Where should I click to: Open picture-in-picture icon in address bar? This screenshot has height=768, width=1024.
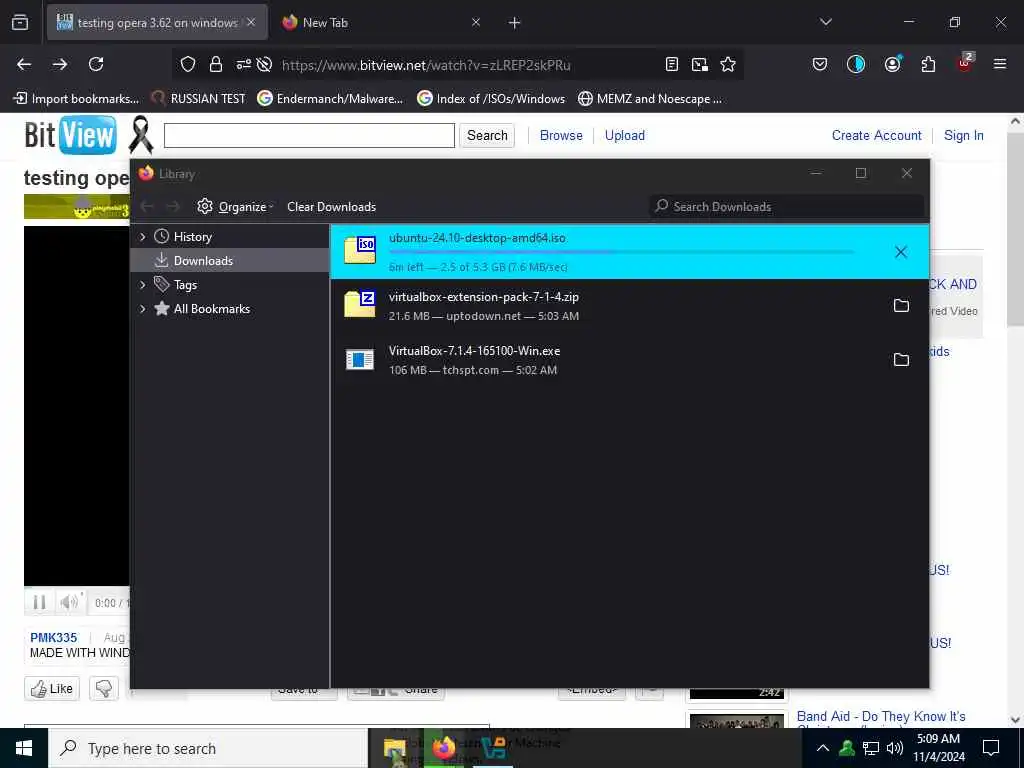tap(699, 64)
